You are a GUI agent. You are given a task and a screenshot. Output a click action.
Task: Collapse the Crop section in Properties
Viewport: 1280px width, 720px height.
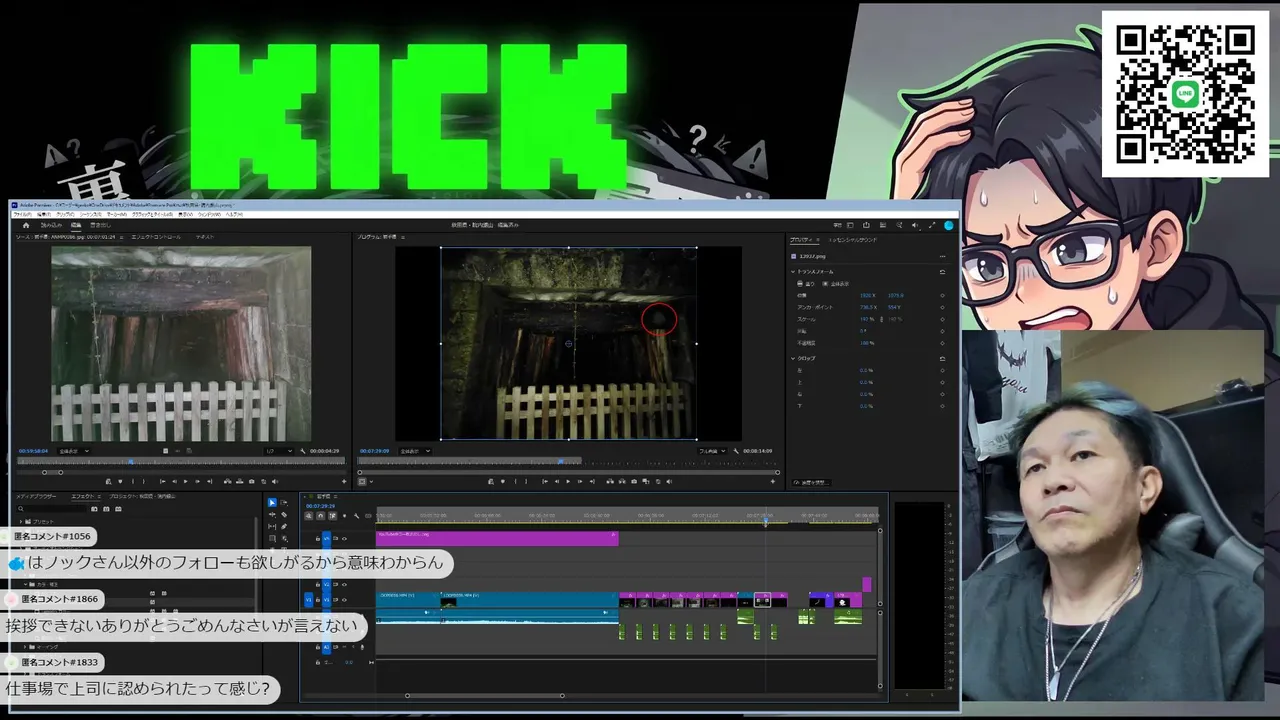793,358
